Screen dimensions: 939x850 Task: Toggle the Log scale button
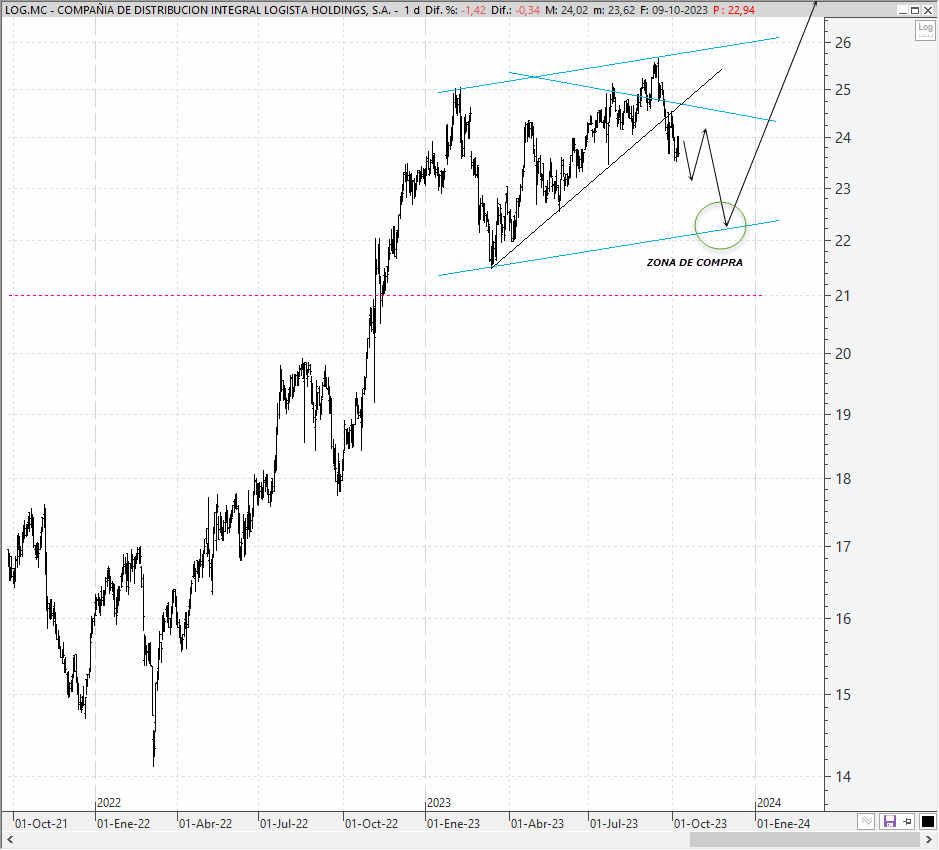925,29
